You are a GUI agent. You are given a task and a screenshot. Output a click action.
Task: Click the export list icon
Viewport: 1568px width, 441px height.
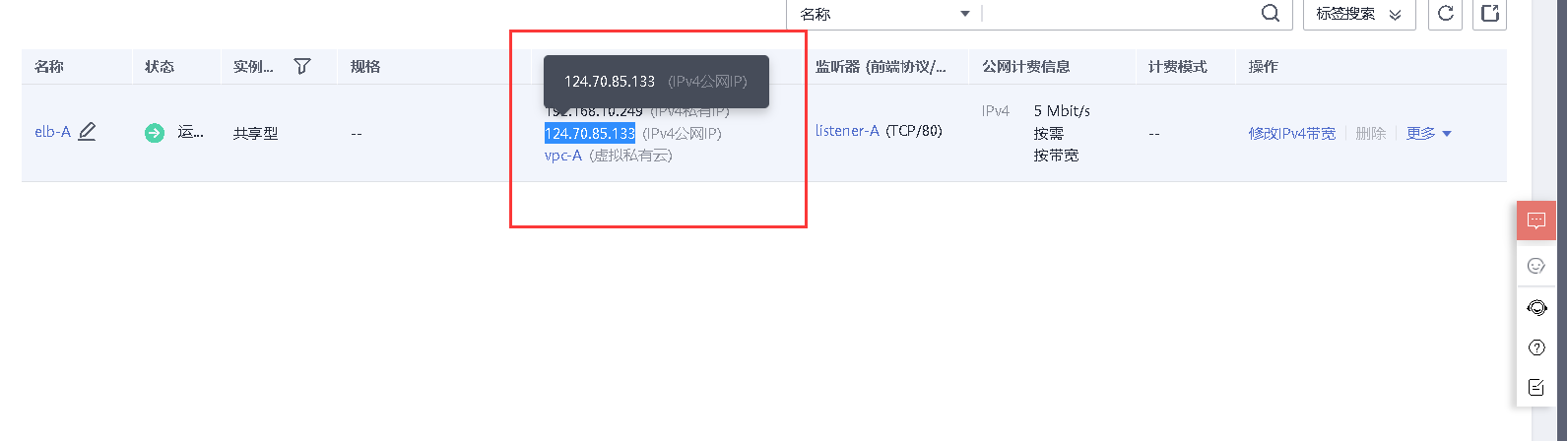tap(1489, 13)
